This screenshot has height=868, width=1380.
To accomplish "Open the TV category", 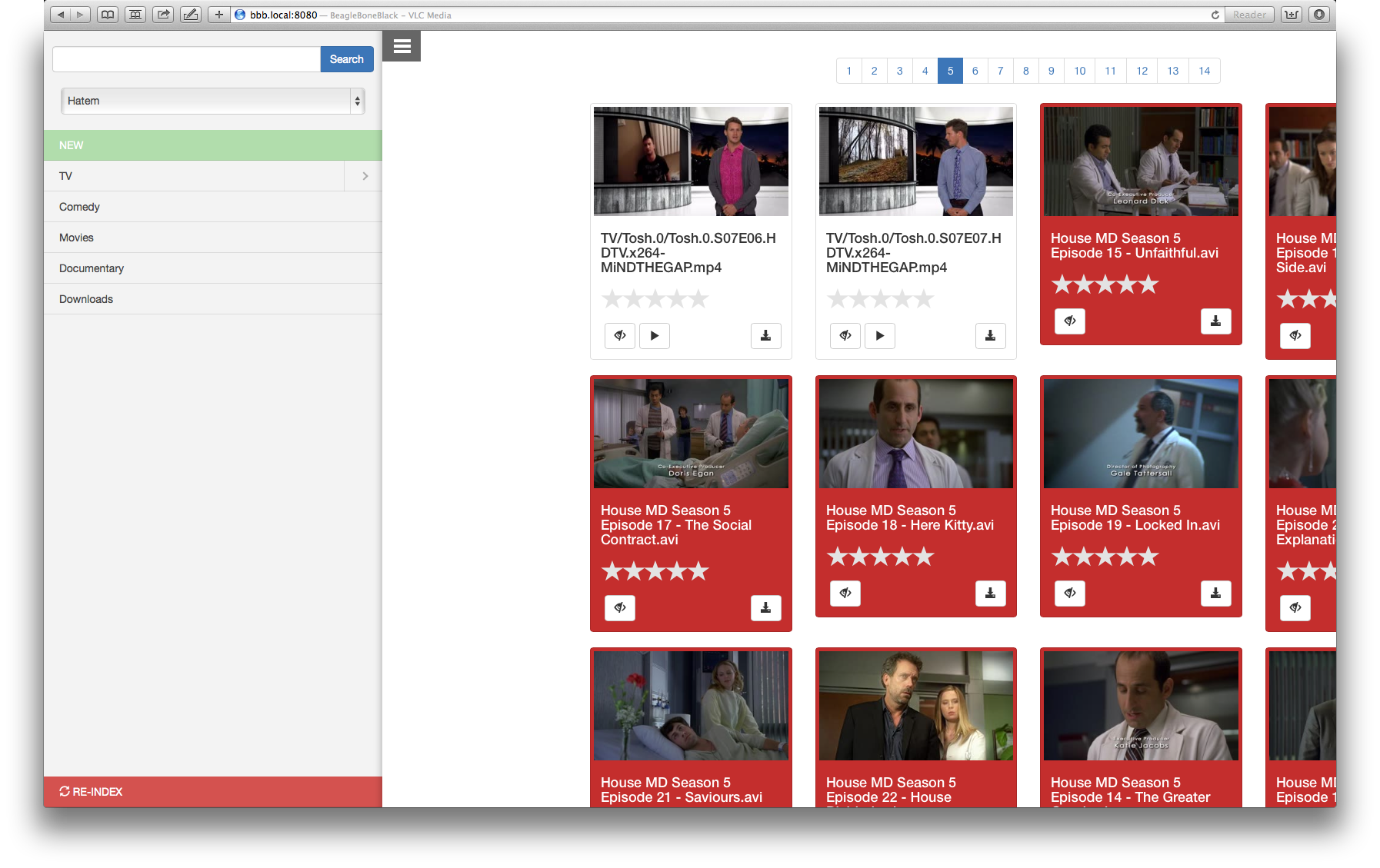I will click(194, 176).
